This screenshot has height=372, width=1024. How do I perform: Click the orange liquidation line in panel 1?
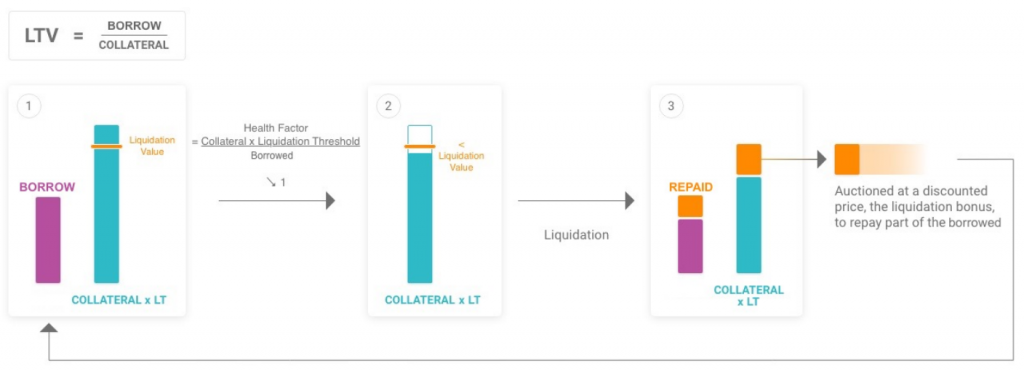(x=106, y=146)
